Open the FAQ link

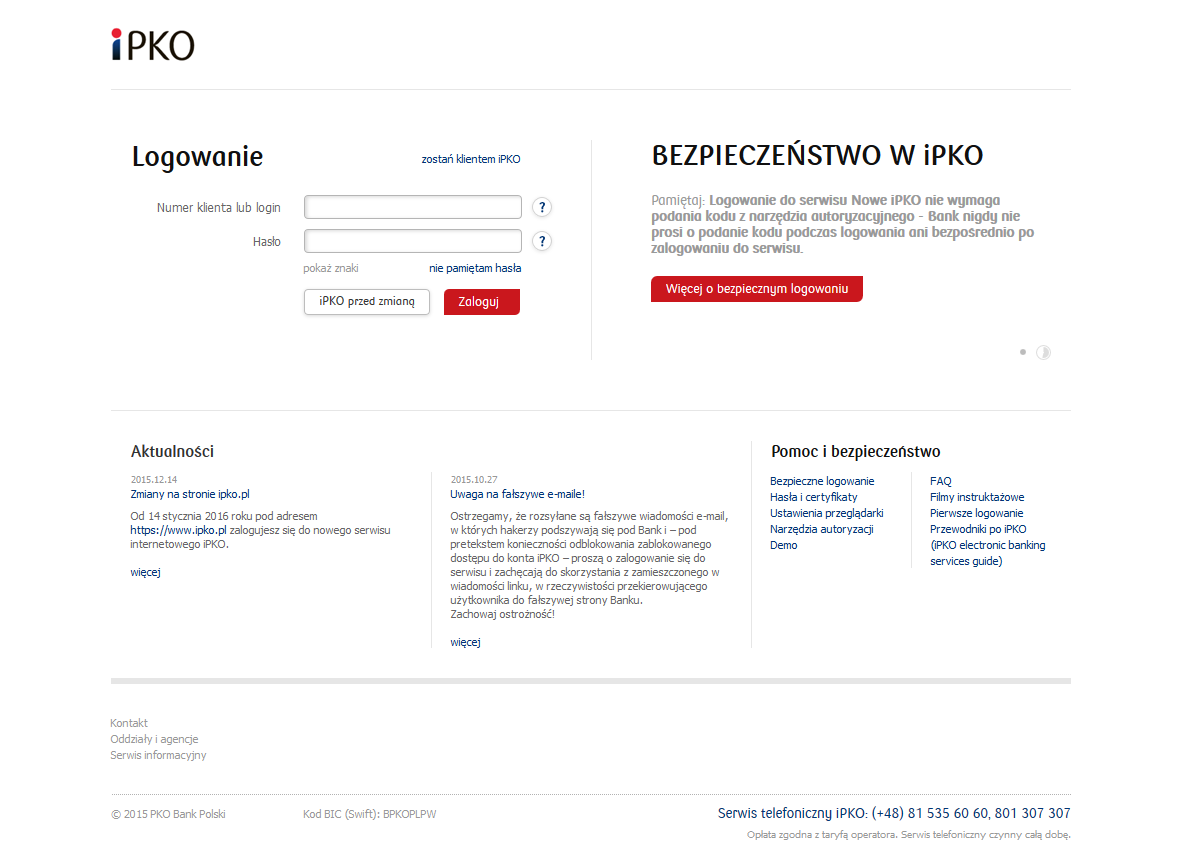[x=941, y=481]
